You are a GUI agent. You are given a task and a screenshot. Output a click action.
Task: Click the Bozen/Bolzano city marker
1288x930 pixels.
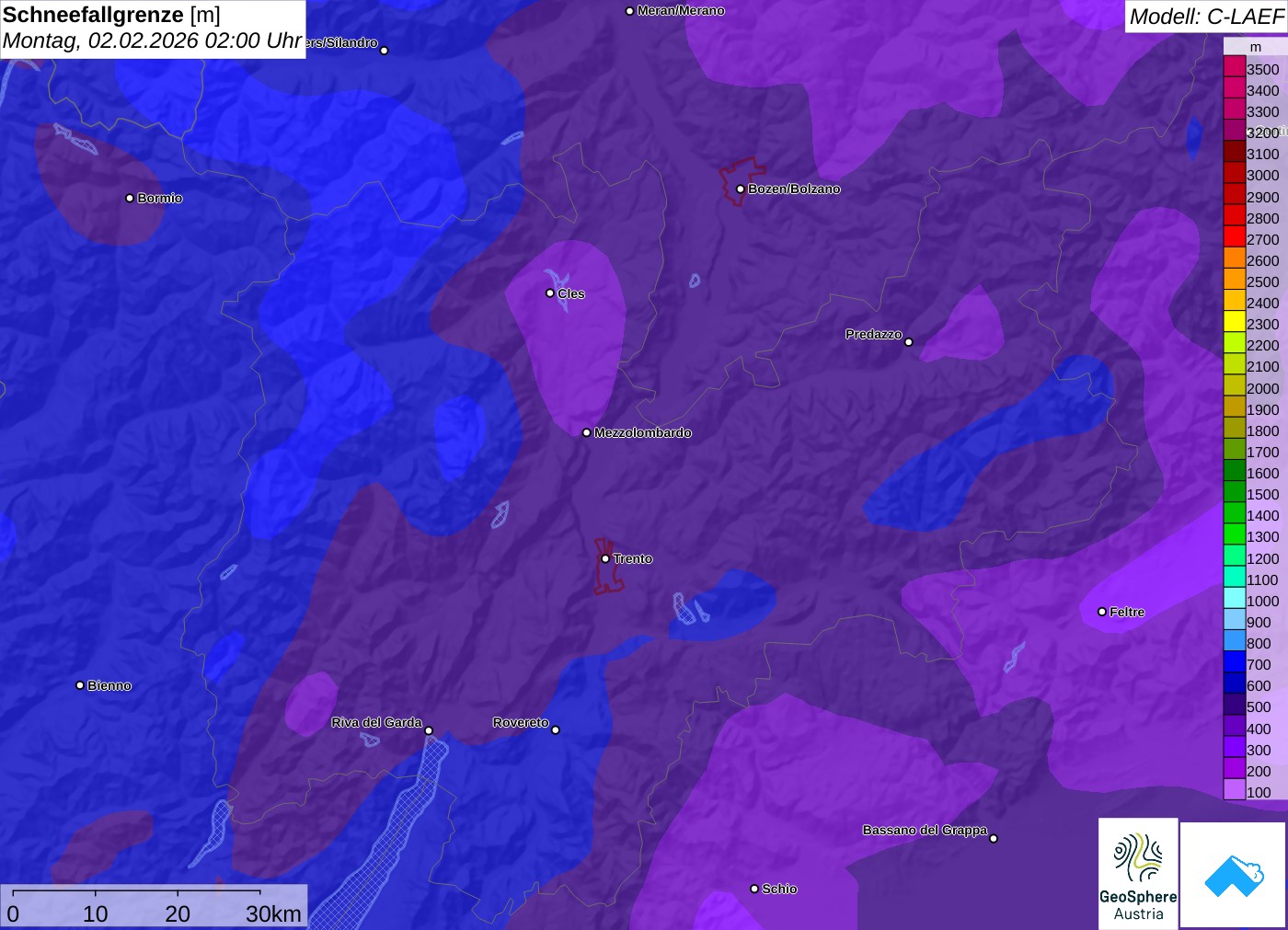[x=740, y=189]
